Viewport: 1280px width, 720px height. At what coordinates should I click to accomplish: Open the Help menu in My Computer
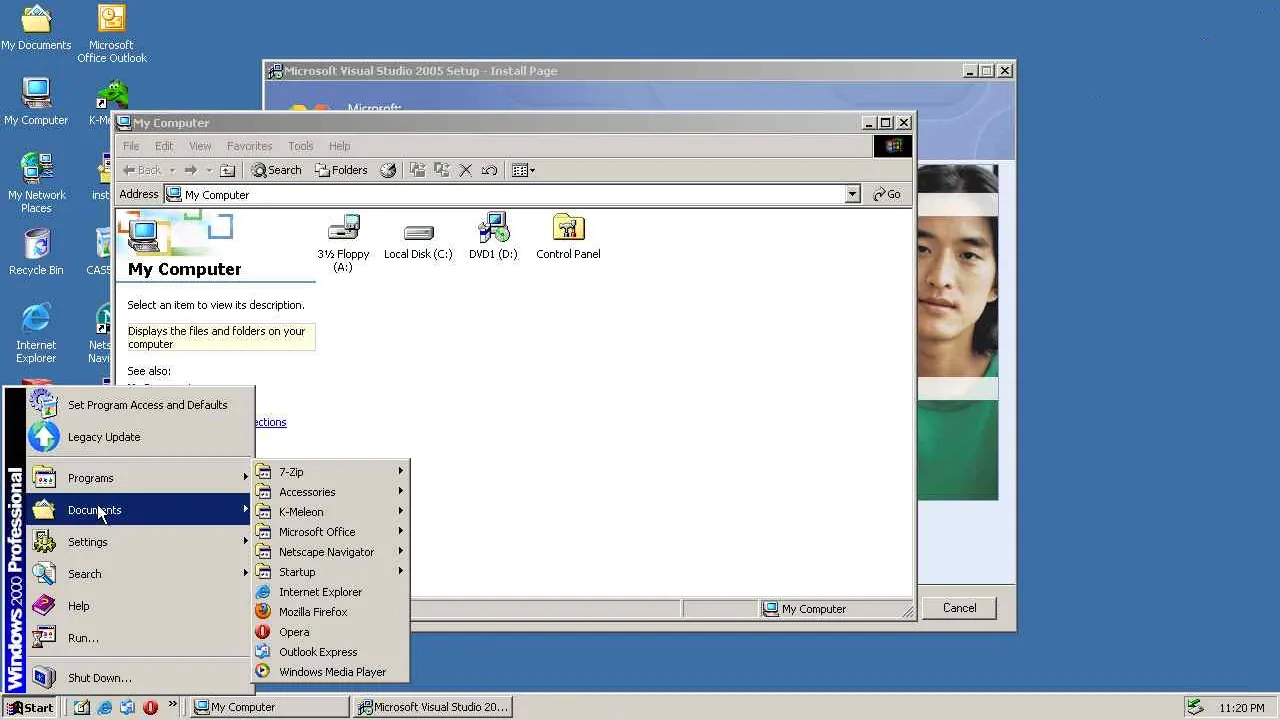click(340, 146)
